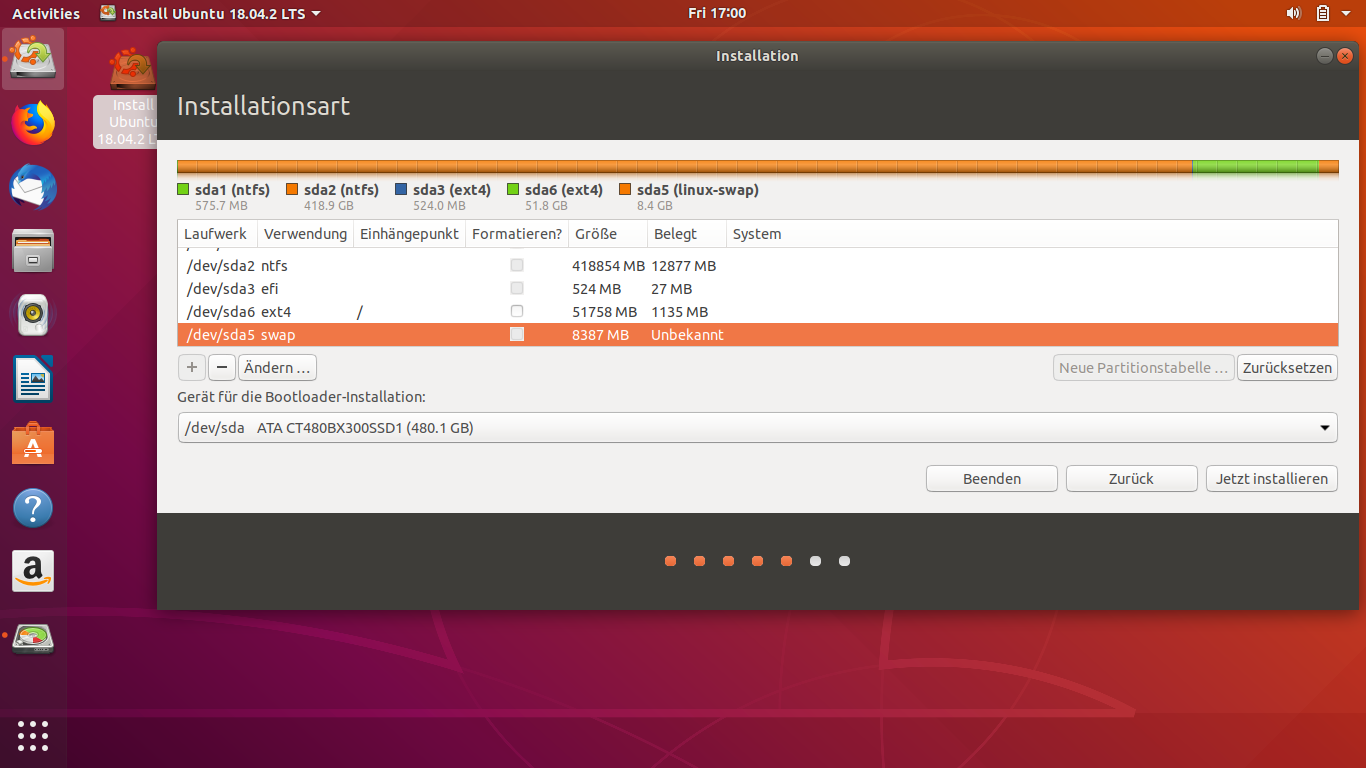This screenshot has height=768, width=1366.
Task: Click the 12877 MB used-space cell
Action: pyautogui.click(x=683, y=266)
